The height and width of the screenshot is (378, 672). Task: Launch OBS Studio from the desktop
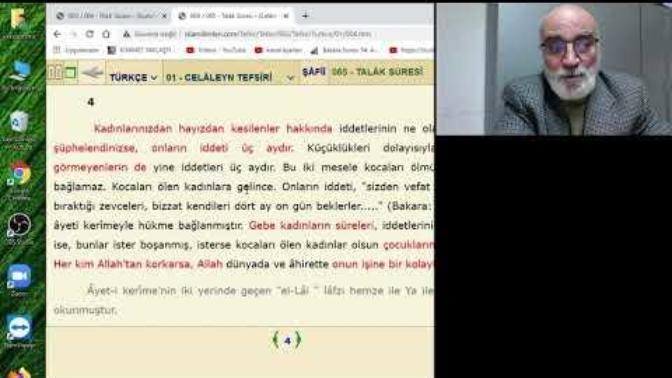(19, 225)
